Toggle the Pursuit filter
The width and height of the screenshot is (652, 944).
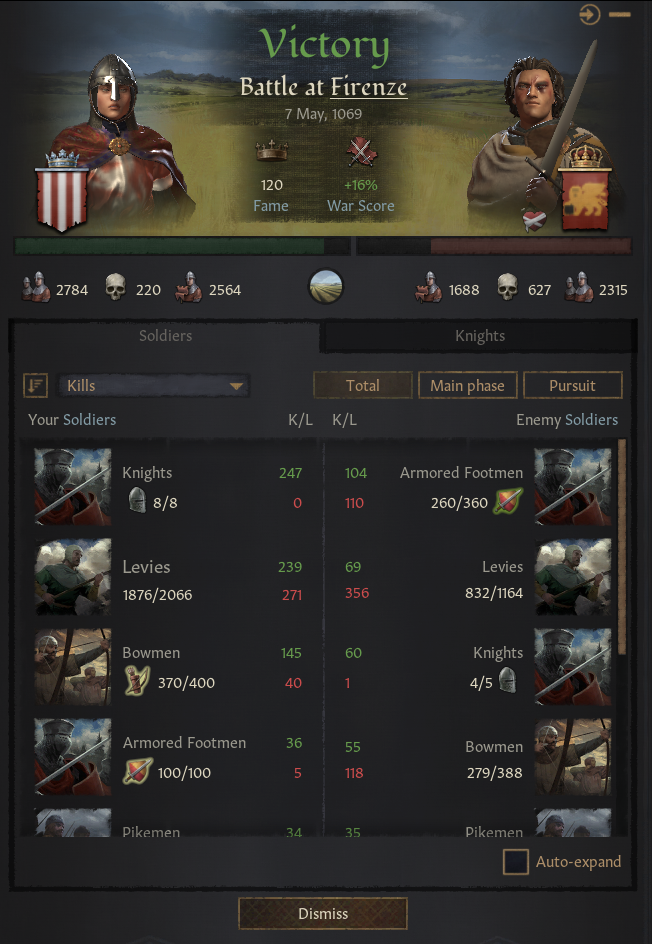pos(573,385)
